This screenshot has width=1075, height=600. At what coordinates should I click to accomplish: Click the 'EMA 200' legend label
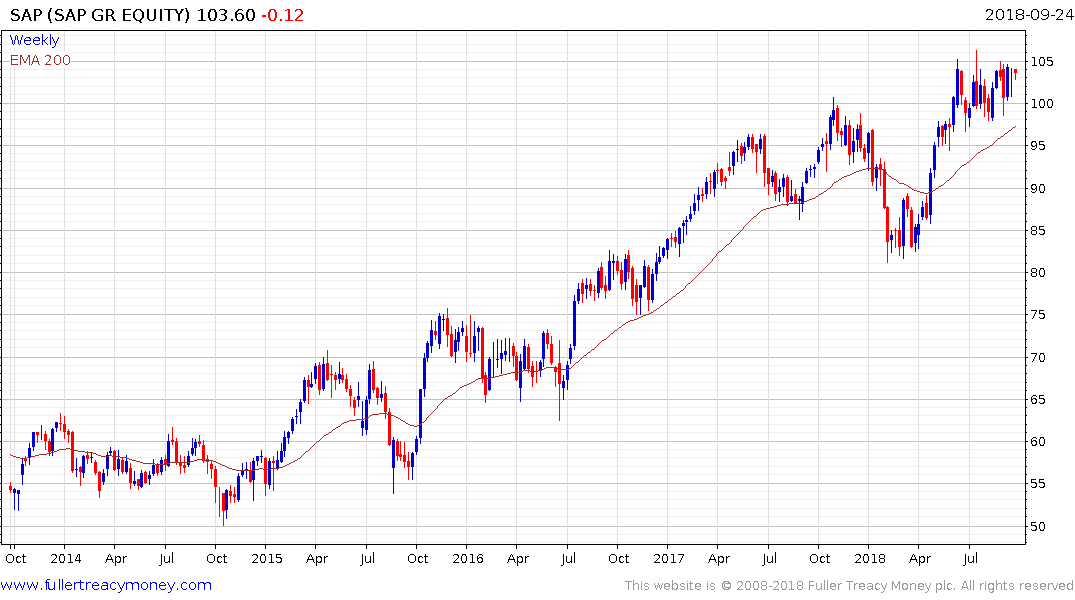coord(40,60)
